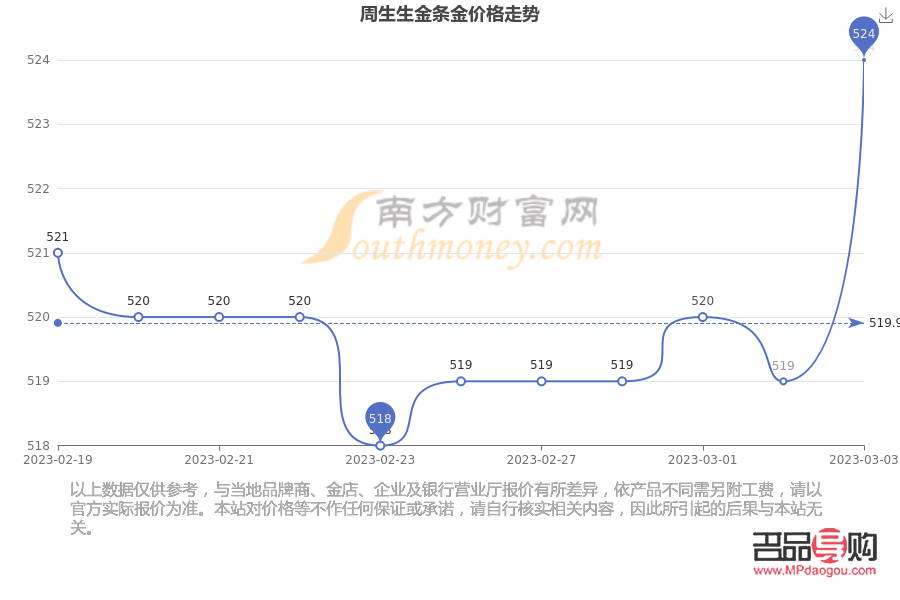Select the 520 data point at 2023-02-21
900x600 pixels.
coord(219,317)
